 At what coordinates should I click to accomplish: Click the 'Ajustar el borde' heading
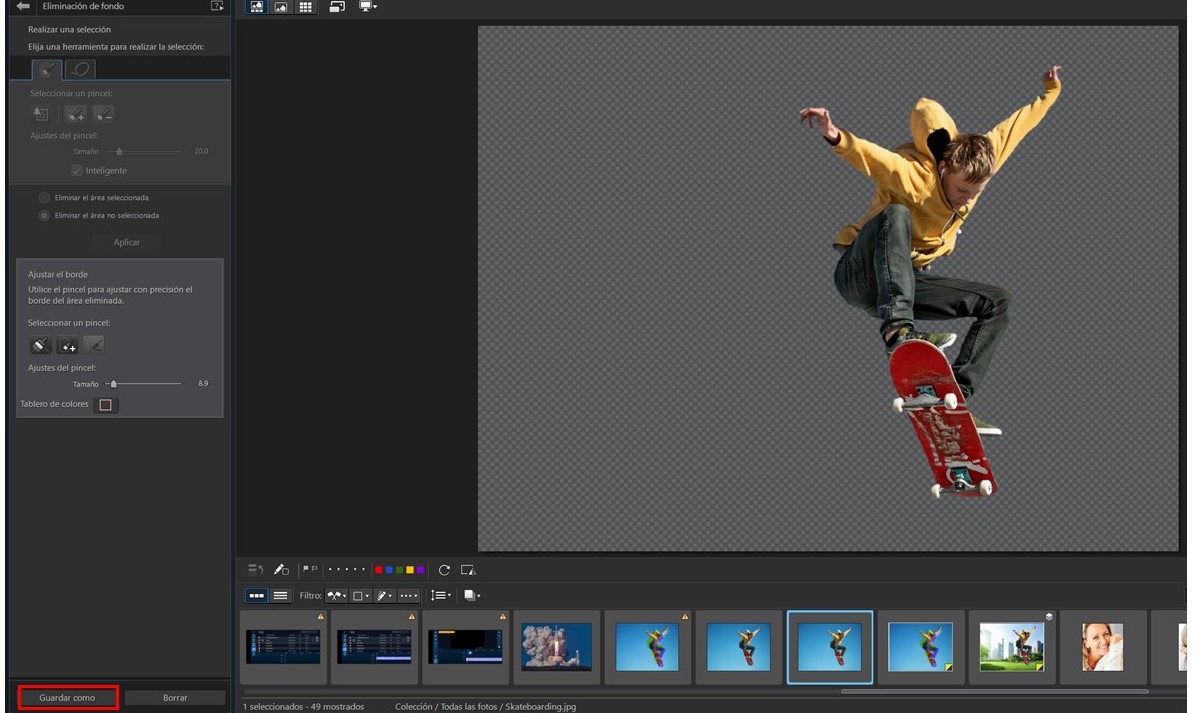click(58, 274)
